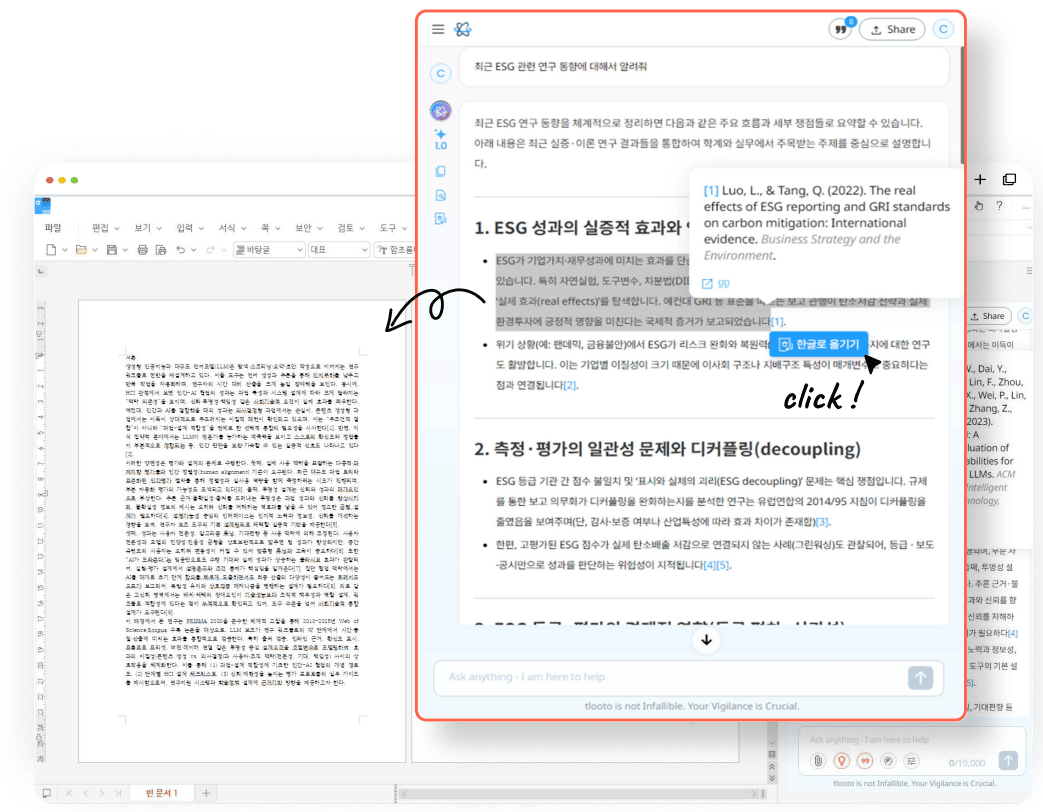The image size is (1043, 812).
Task: Open the 보안 menu in Hangul editor
Action: coord(309,228)
